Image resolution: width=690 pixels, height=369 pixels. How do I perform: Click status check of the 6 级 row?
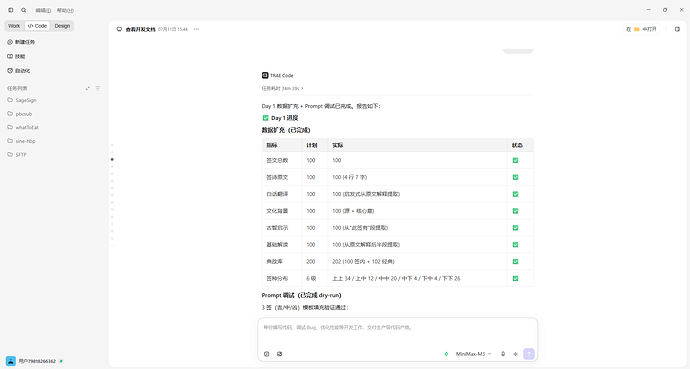tap(515, 278)
